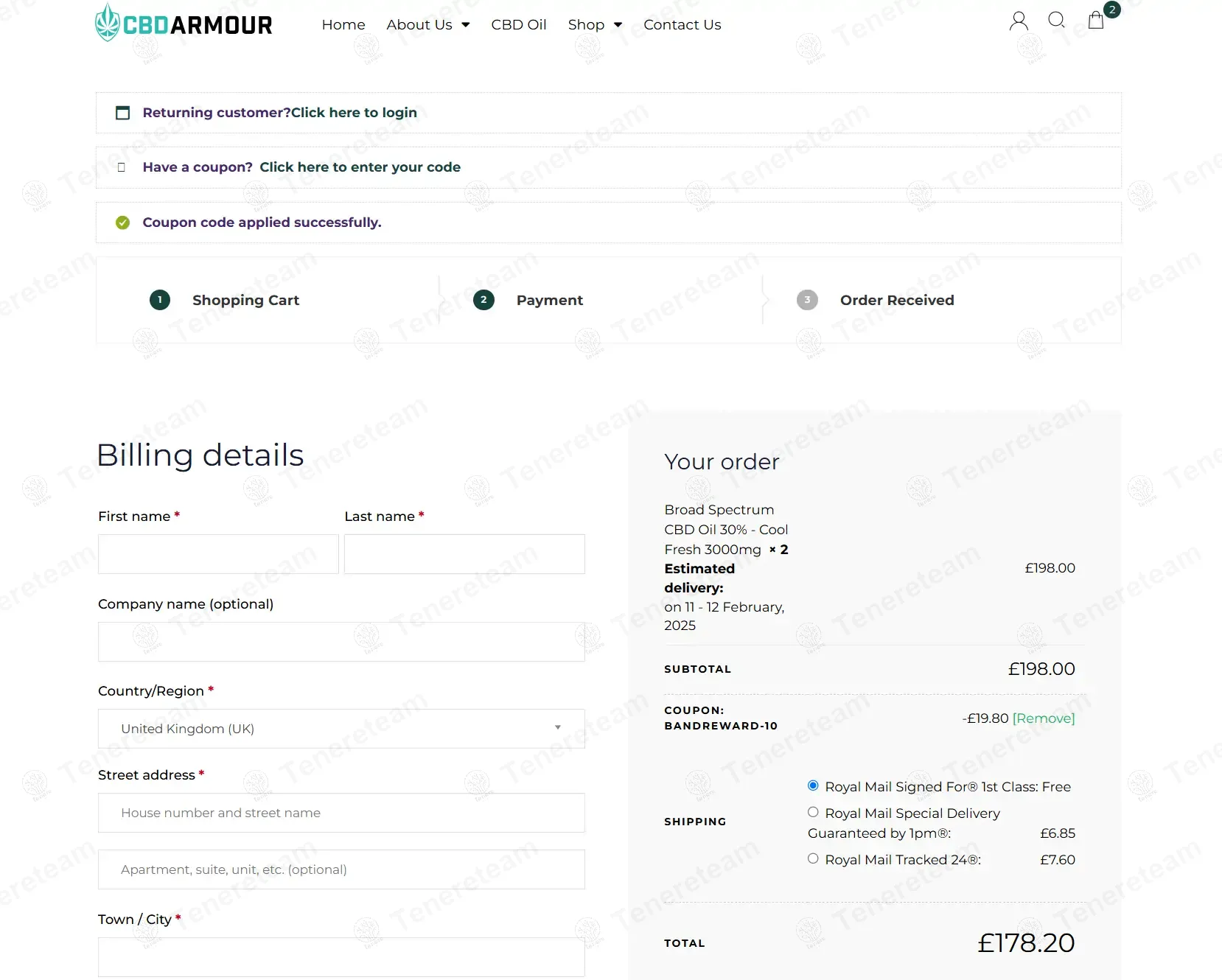This screenshot has height=980, width=1222.
Task: Focus the Town / City input field
Action: click(x=341, y=957)
